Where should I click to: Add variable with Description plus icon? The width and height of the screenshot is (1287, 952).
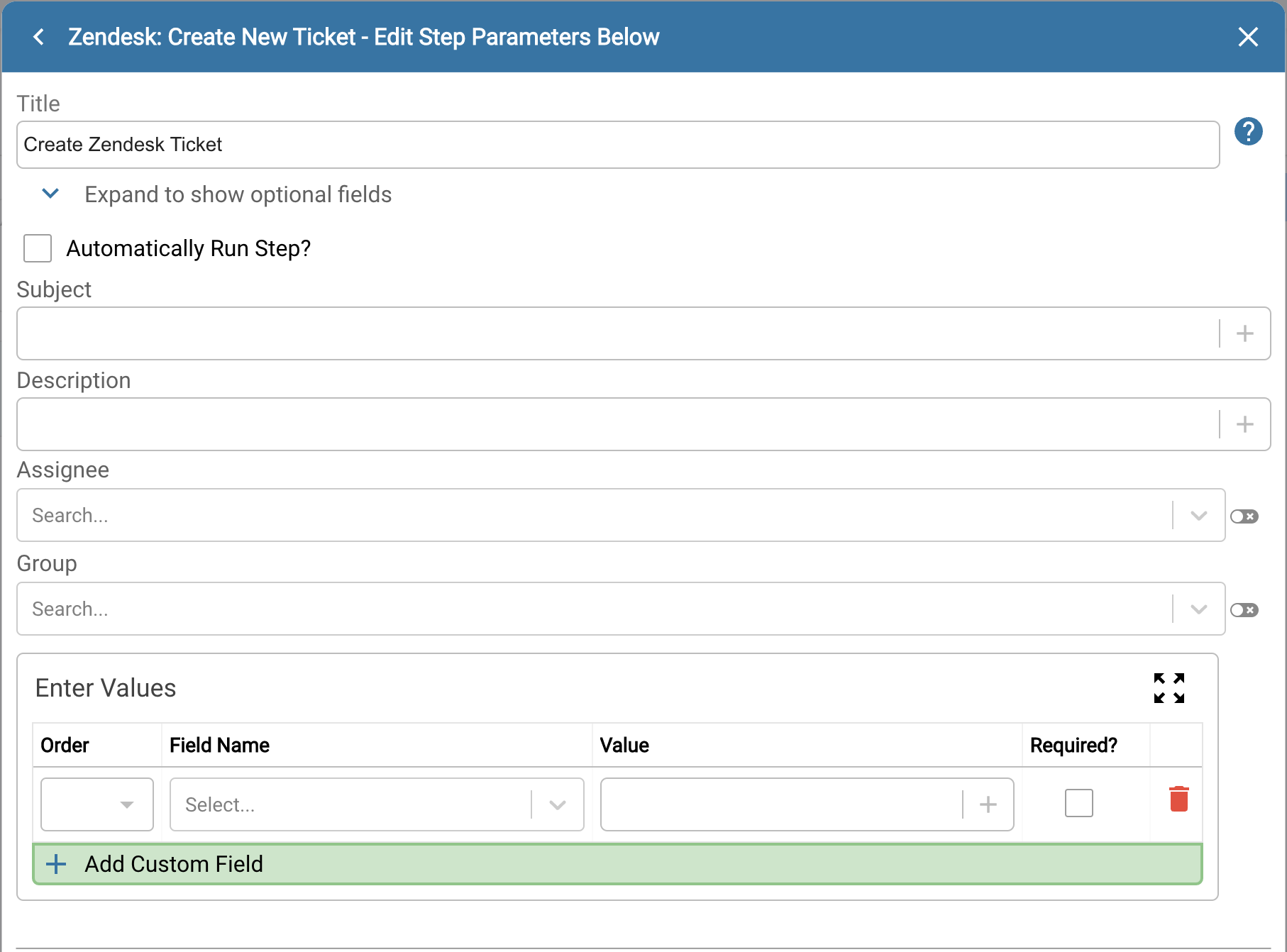[1245, 424]
